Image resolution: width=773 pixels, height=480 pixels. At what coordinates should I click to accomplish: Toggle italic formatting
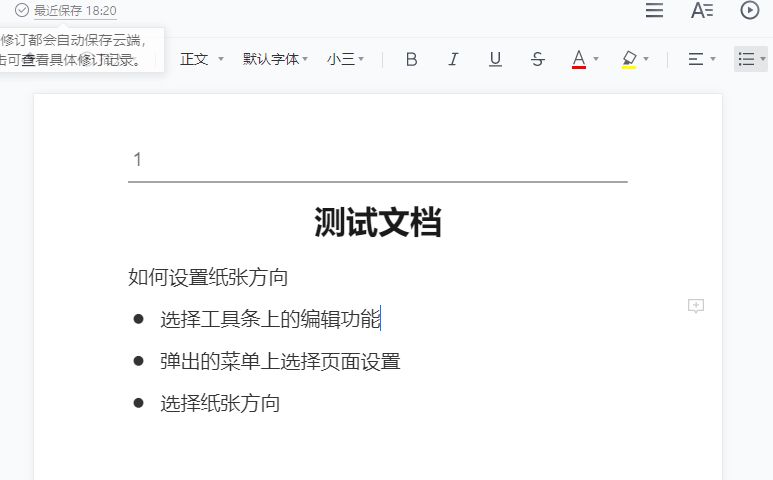[453, 59]
